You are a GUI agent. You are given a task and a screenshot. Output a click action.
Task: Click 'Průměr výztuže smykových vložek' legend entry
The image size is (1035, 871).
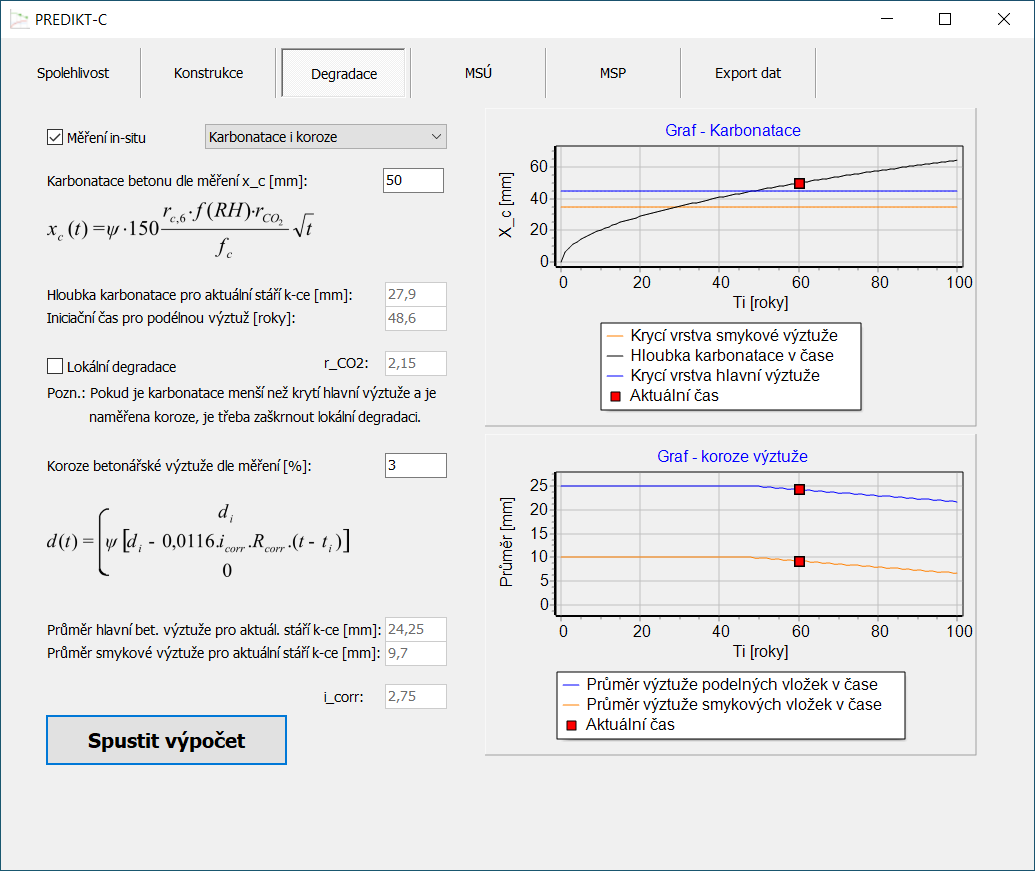pyautogui.click(x=733, y=704)
